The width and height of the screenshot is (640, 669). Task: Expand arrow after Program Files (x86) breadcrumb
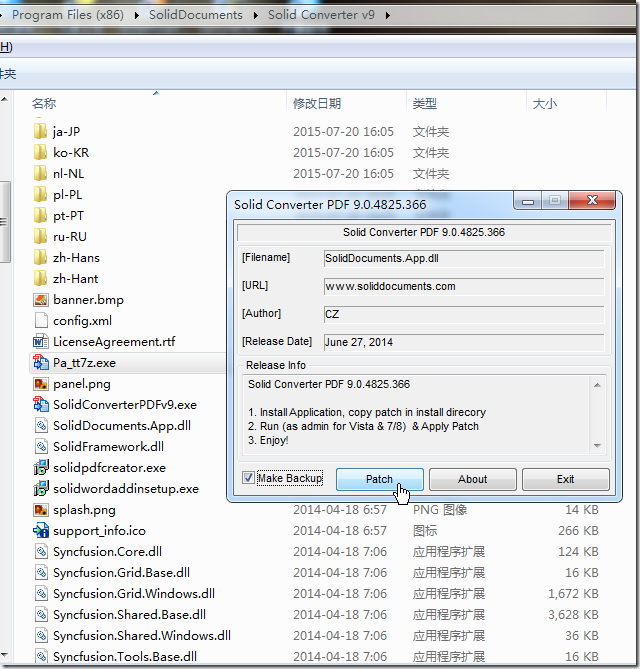[137, 15]
